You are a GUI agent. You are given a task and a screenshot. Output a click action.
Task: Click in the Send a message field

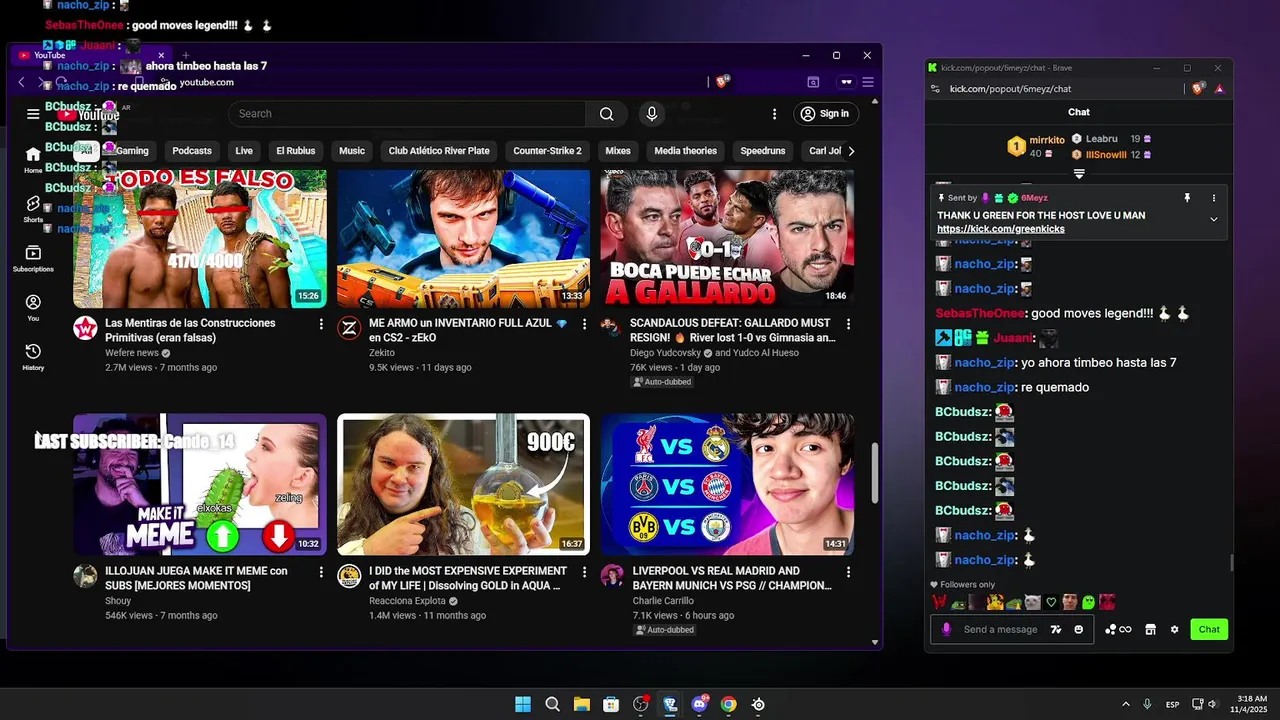[1000, 629]
